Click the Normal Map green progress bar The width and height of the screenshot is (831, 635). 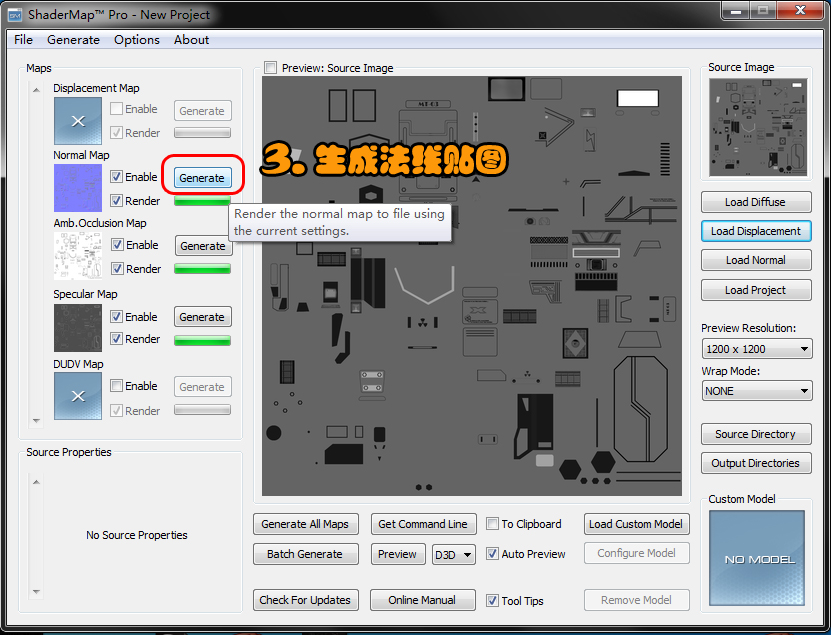click(x=203, y=200)
